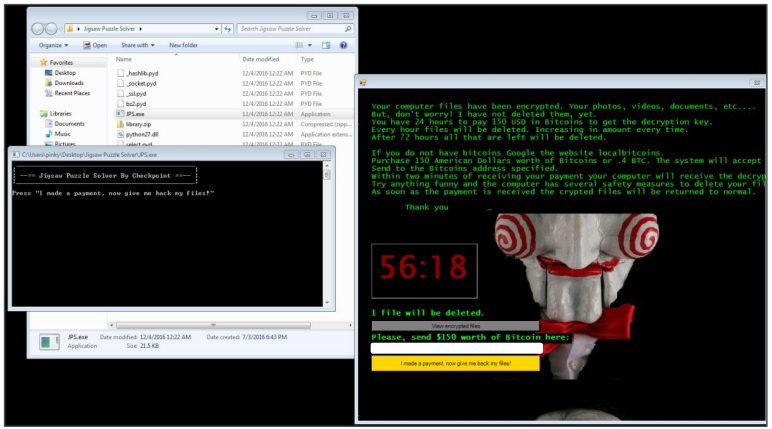Open the Organize dropdown menu
This screenshot has height=429, width=772.
pos(54,45)
